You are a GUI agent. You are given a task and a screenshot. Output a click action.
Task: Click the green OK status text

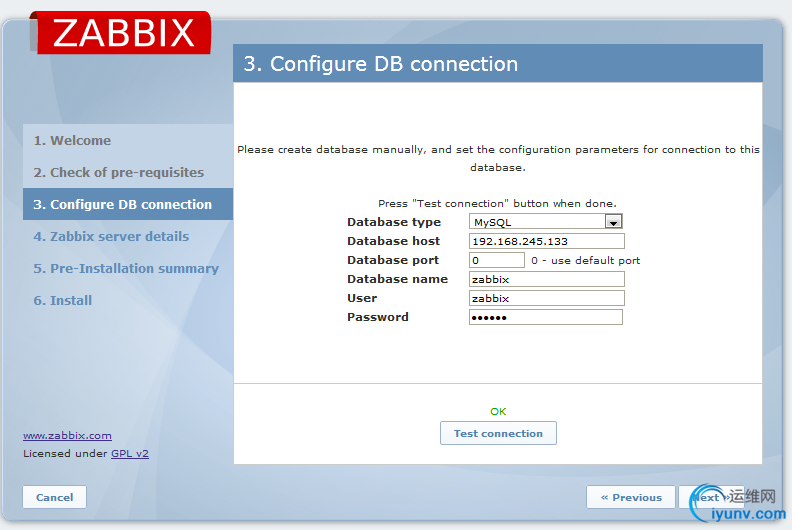(498, 411)
